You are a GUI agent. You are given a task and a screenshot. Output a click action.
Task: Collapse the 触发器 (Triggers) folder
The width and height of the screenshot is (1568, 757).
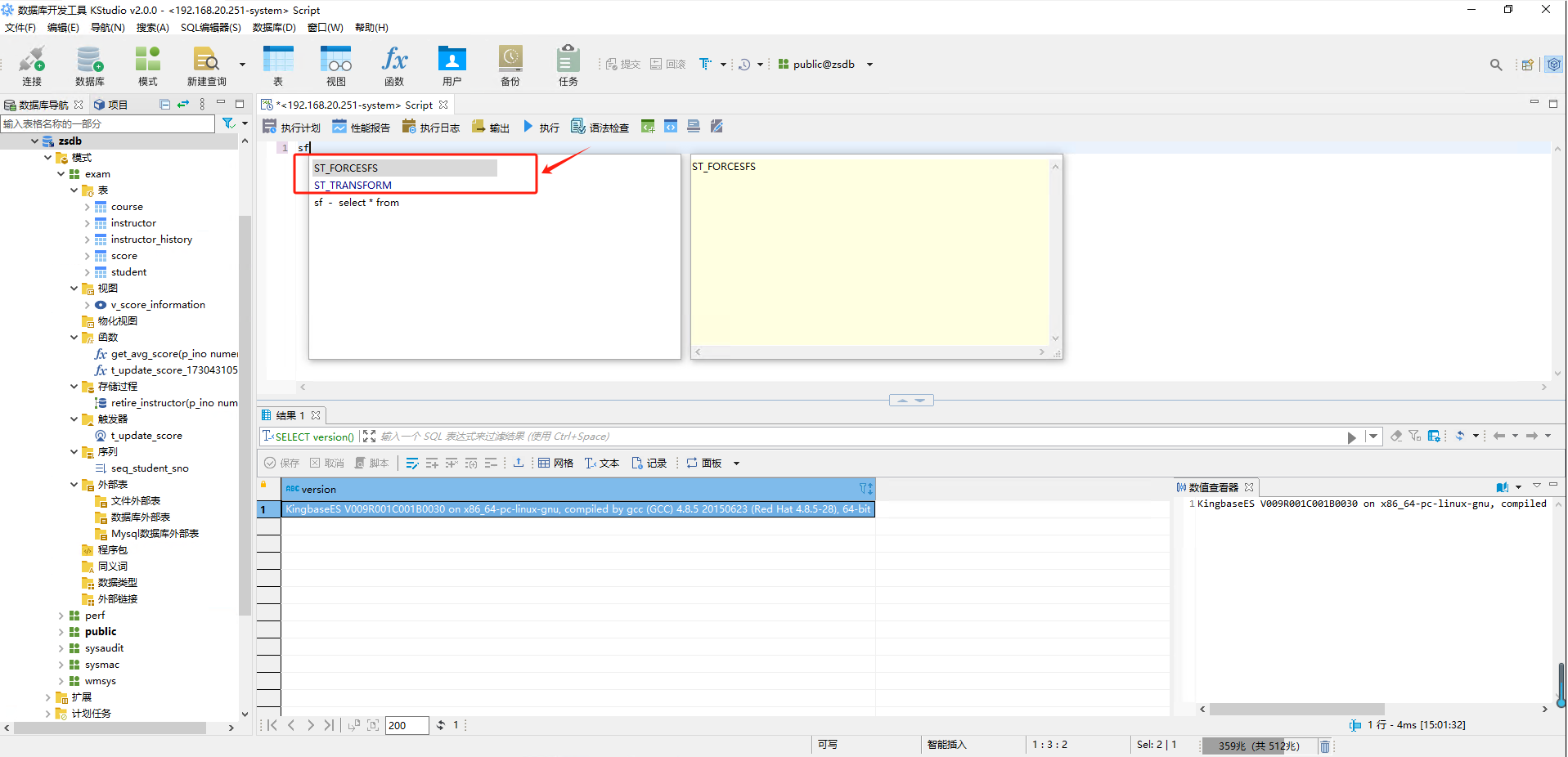[74, 419]
